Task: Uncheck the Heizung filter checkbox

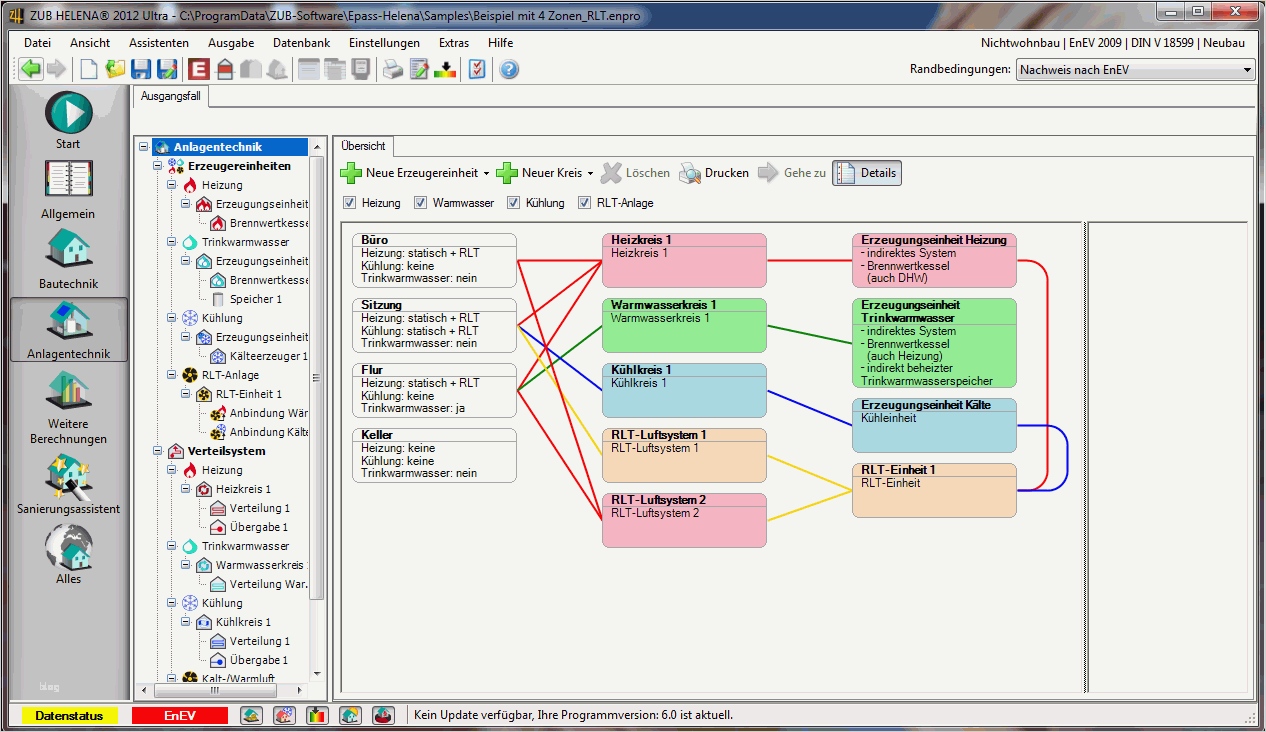Action: [349, 203]
